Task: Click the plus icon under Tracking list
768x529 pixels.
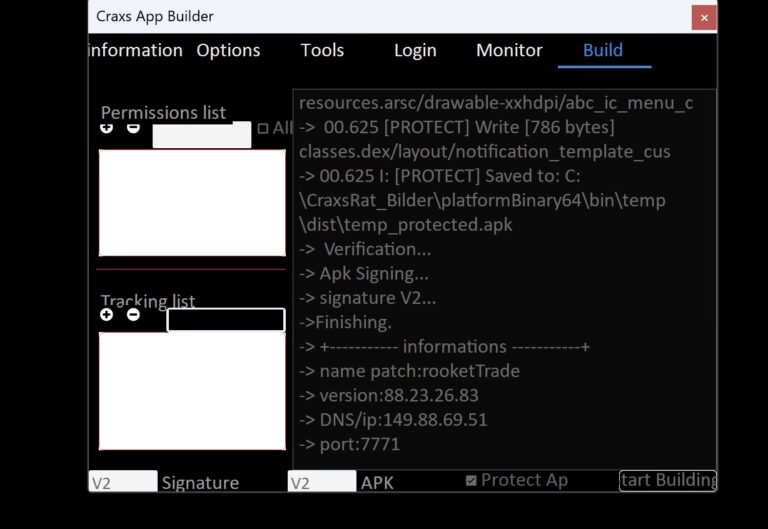Action: click(x=107, y=315)
